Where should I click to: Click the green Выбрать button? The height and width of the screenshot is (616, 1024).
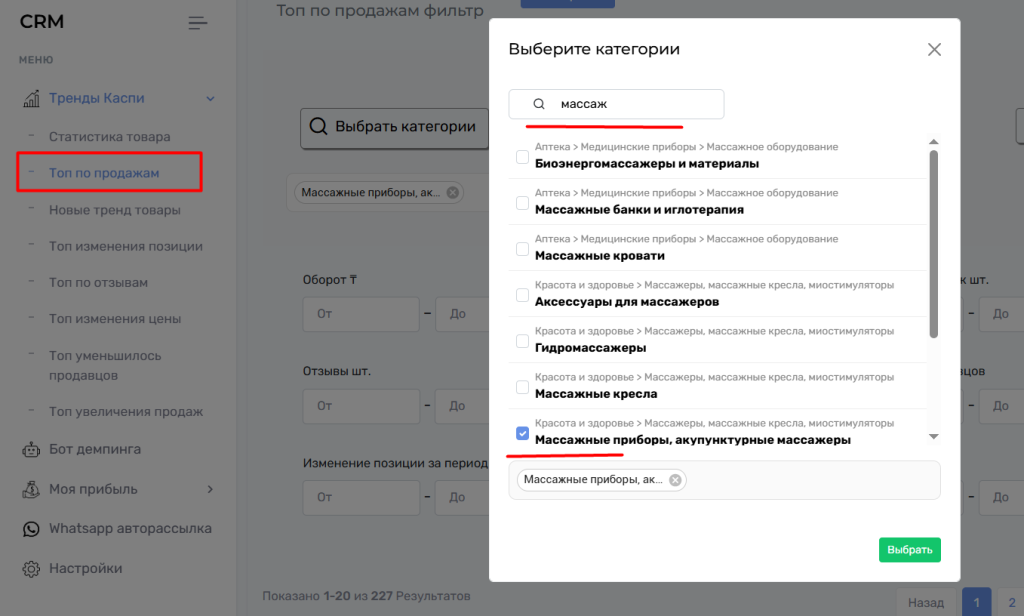click(910, 550)
